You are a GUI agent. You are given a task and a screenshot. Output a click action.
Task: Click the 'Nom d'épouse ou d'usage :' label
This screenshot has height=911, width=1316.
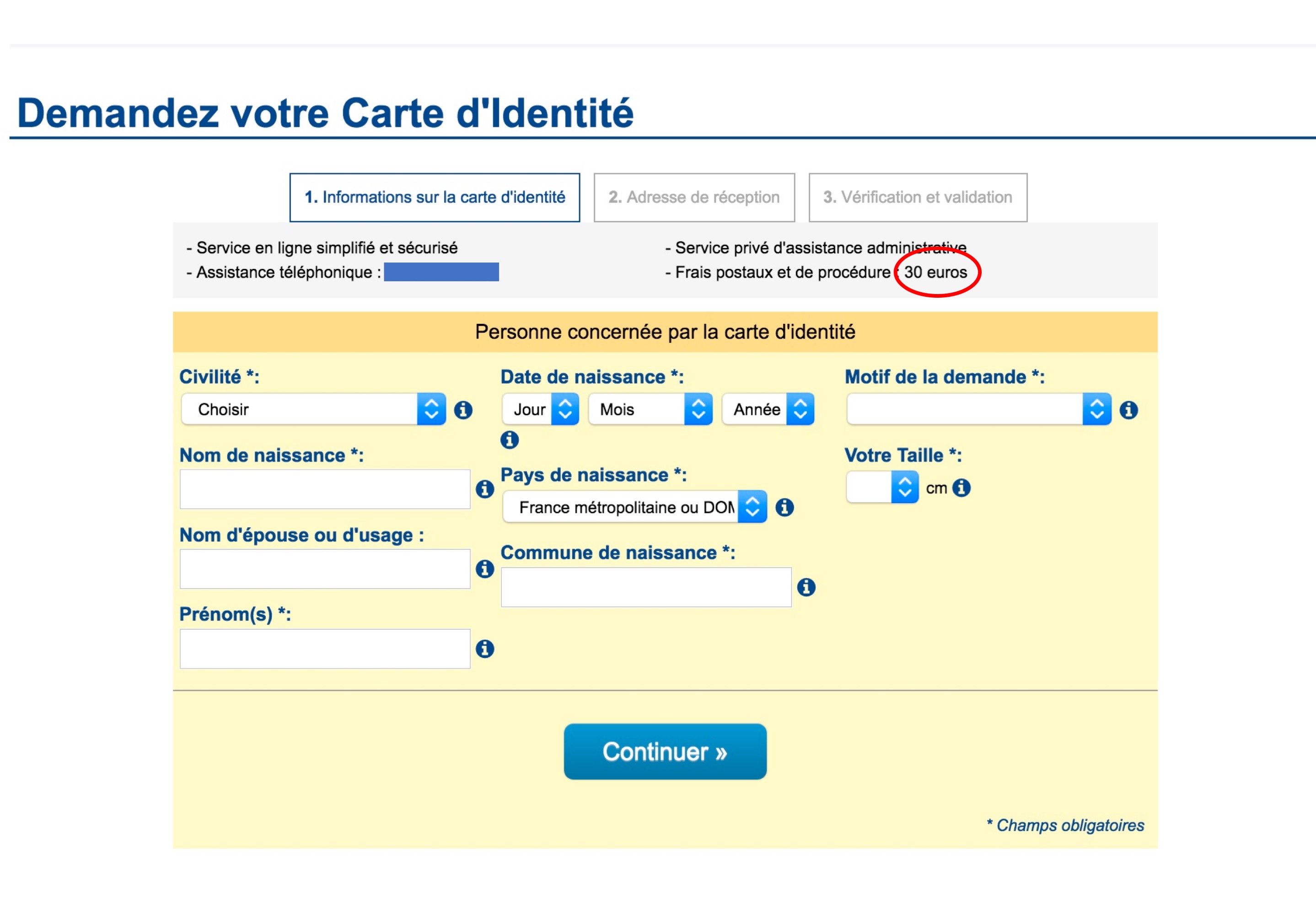pos(301,535)
